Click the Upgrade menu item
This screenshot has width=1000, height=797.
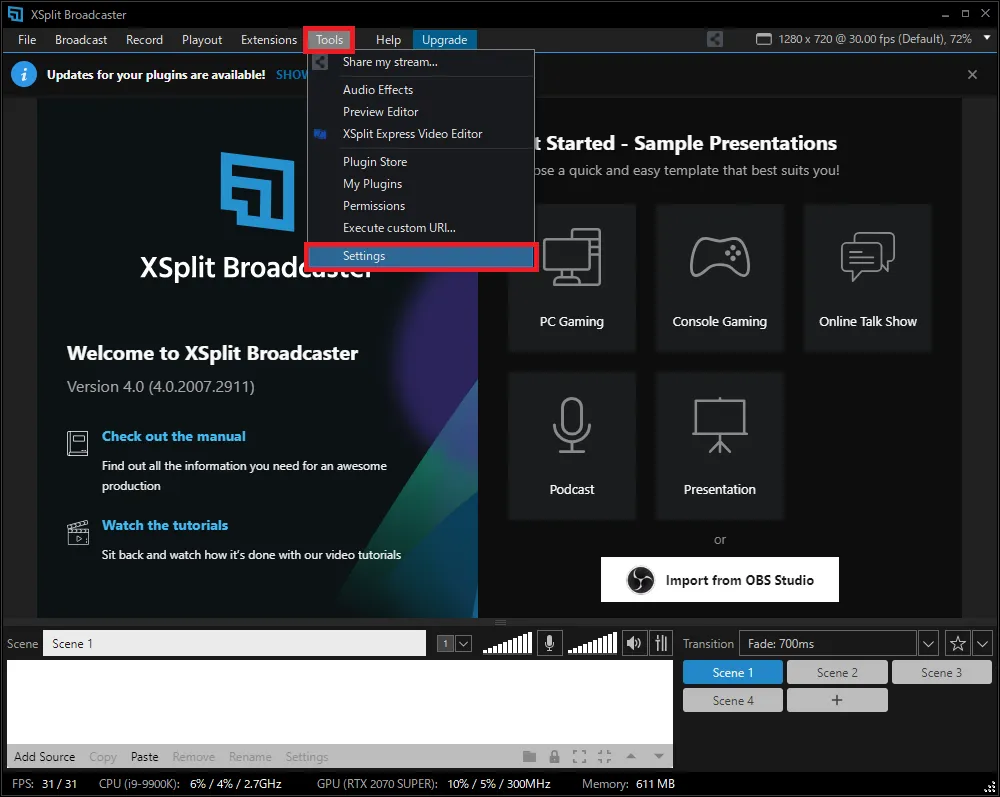point(445,40)
